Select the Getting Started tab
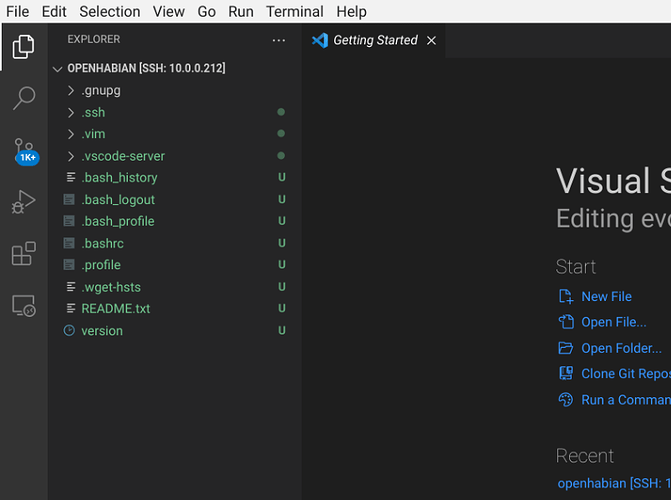Screen dimensions: 671x500 point(374,40)
